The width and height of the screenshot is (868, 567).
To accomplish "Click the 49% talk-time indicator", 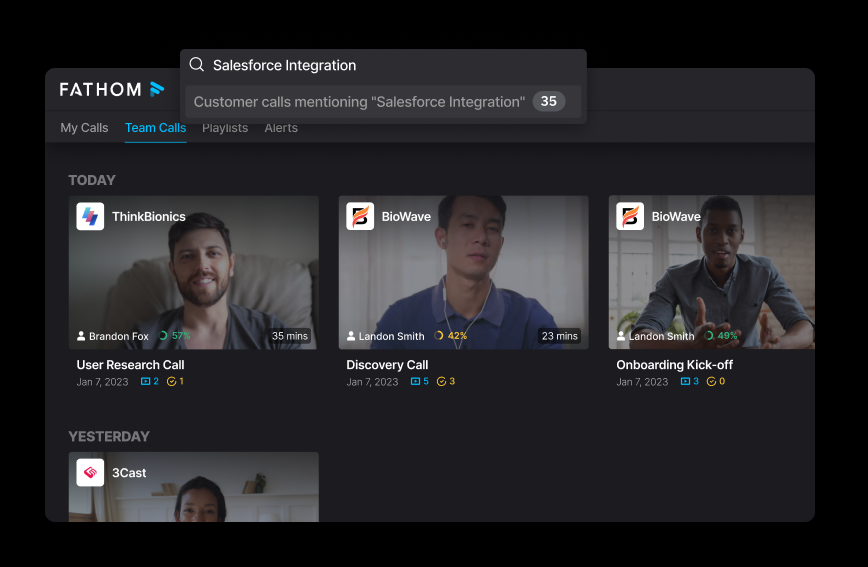I will [721, 336].
